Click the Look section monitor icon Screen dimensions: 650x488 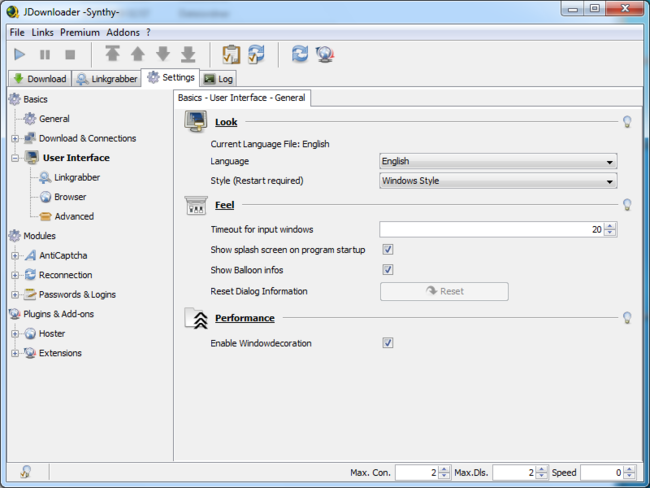tap(196, 121)
